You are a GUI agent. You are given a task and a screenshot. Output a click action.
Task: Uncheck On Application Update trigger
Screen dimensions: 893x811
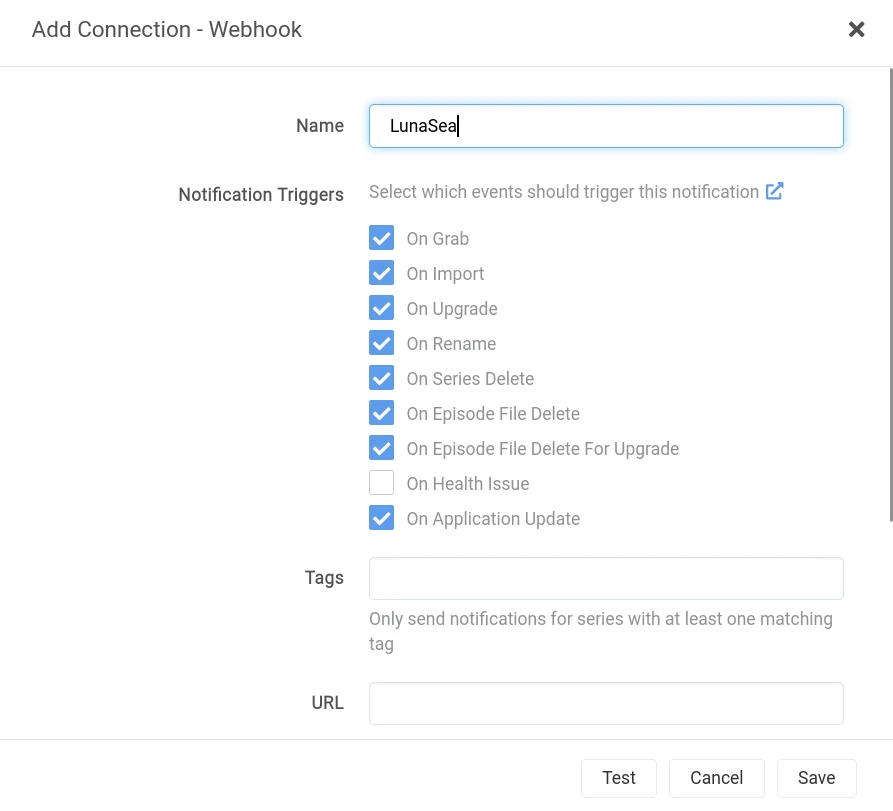coord(381,519)
